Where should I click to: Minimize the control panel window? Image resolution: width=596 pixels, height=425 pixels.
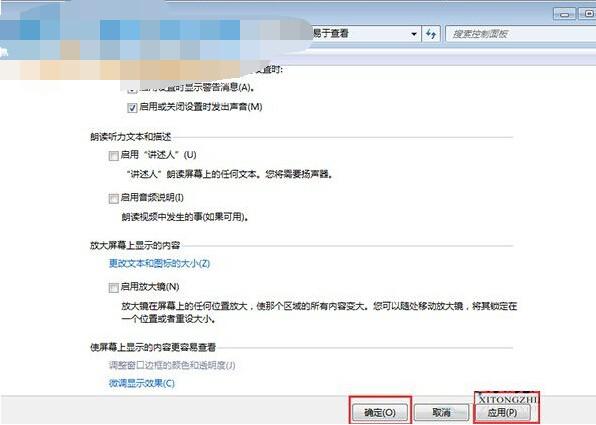coord(564,14)
